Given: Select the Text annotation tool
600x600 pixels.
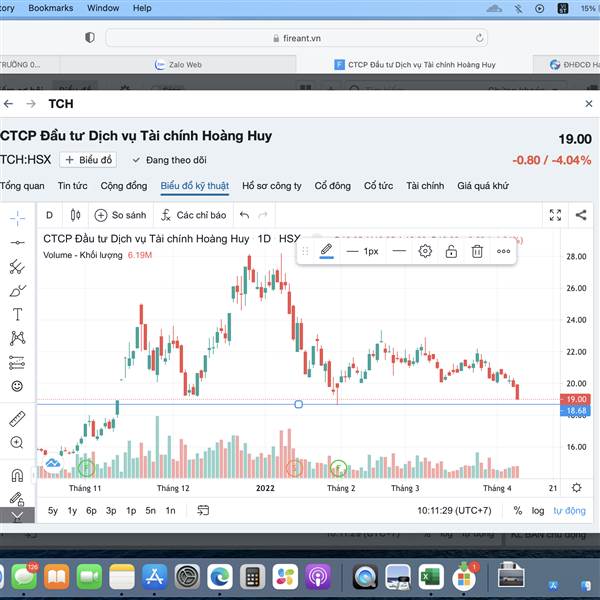Looking at the screenshot, I should click(17, 314).
